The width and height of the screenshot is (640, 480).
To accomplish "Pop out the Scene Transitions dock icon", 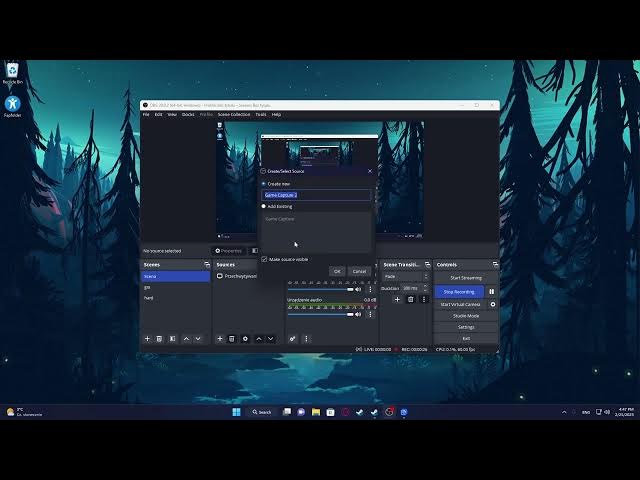I will pyautogui.click(x=427, y=264).
